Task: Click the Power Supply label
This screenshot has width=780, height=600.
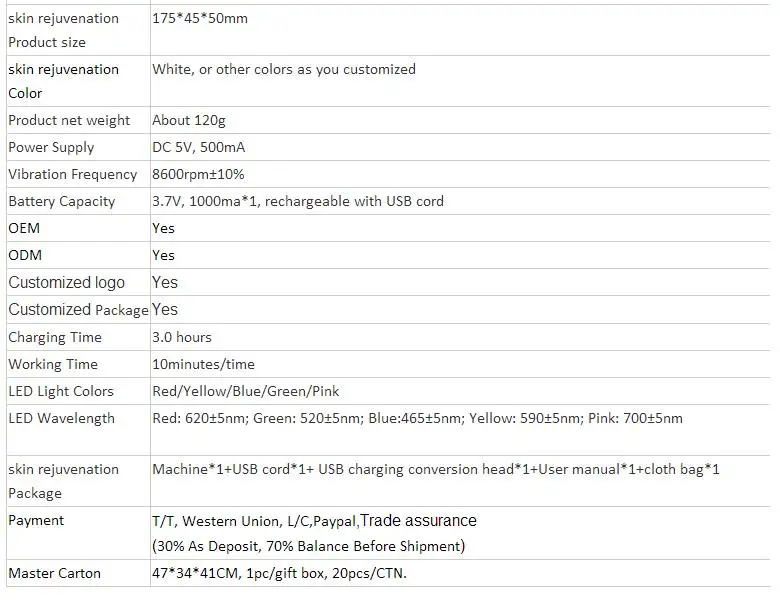Action: click(51, 147)
